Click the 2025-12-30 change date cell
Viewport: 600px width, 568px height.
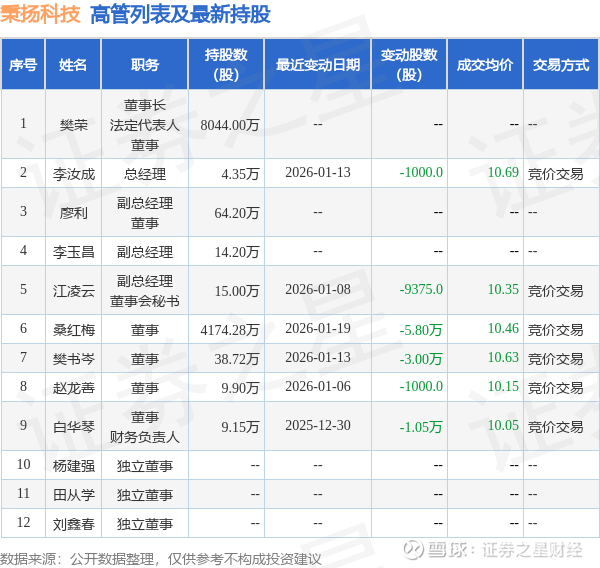coord(317,426)
